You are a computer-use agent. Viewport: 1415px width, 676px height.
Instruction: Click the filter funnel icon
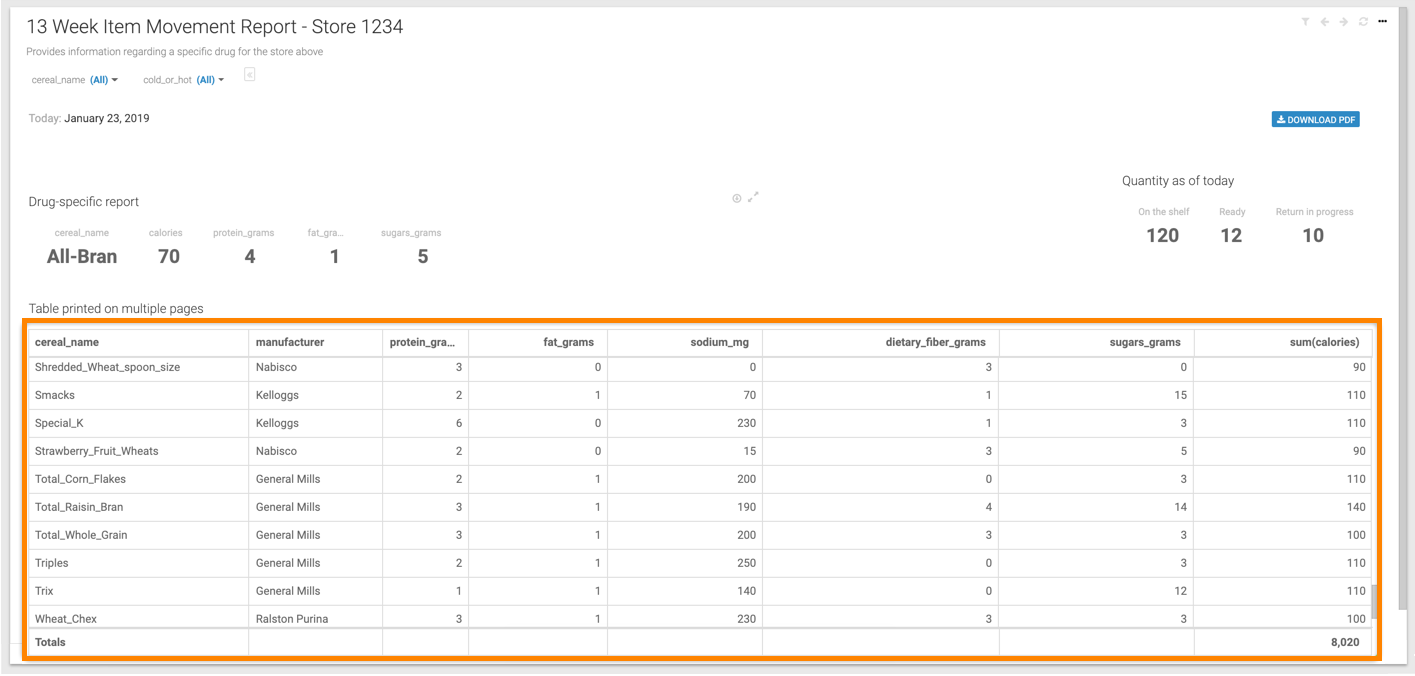(1305, 22)
